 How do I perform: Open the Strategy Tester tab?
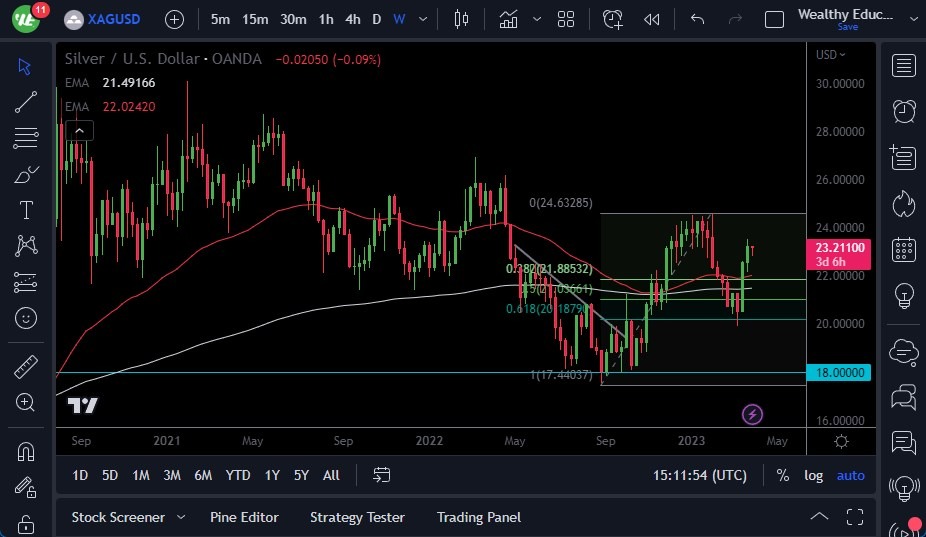(x=357, y=517)
